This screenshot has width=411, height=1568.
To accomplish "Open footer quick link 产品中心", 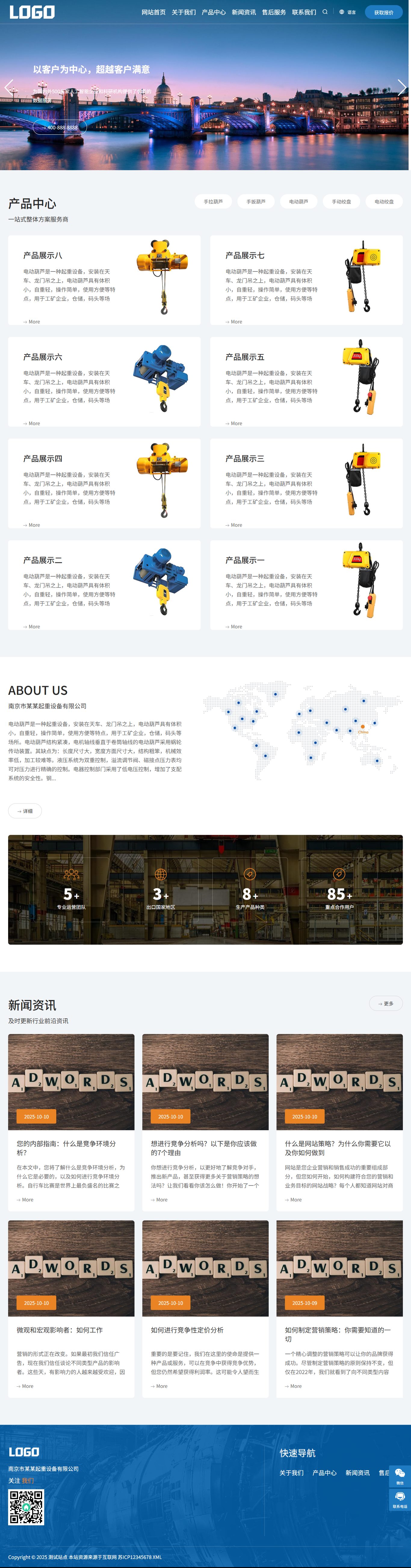I will [325, 1472].
